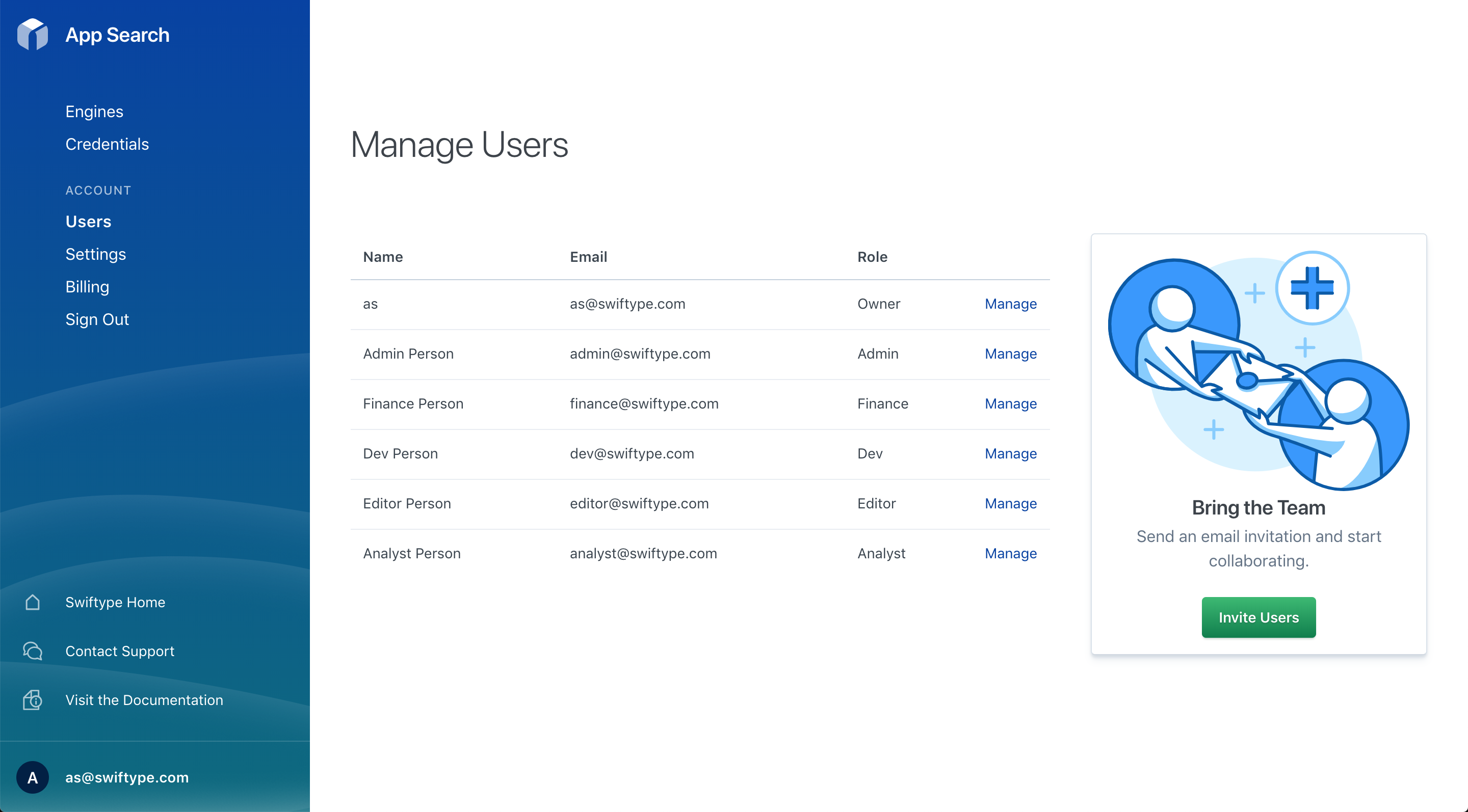The width and height of the screenshot is (1468, 812).
Task: Manage the Editor Person account
Action: 1010,503
